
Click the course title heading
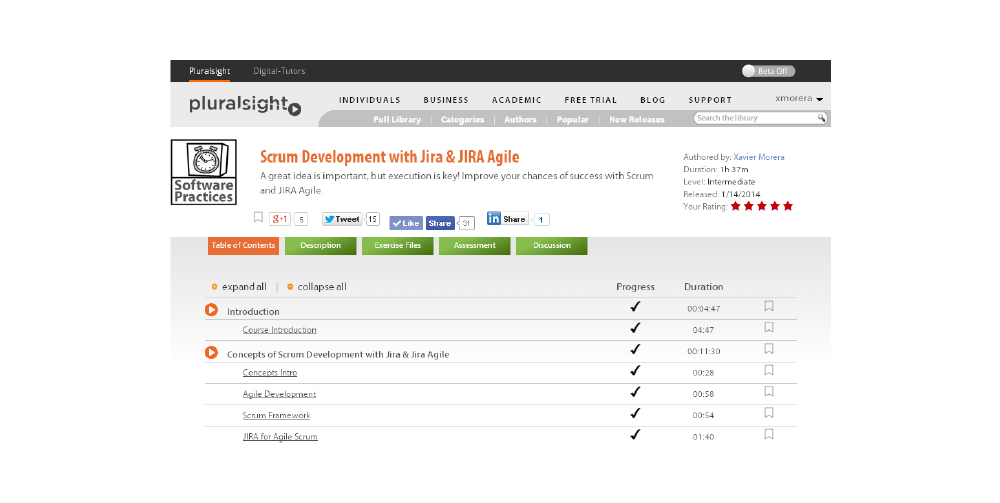390,157
